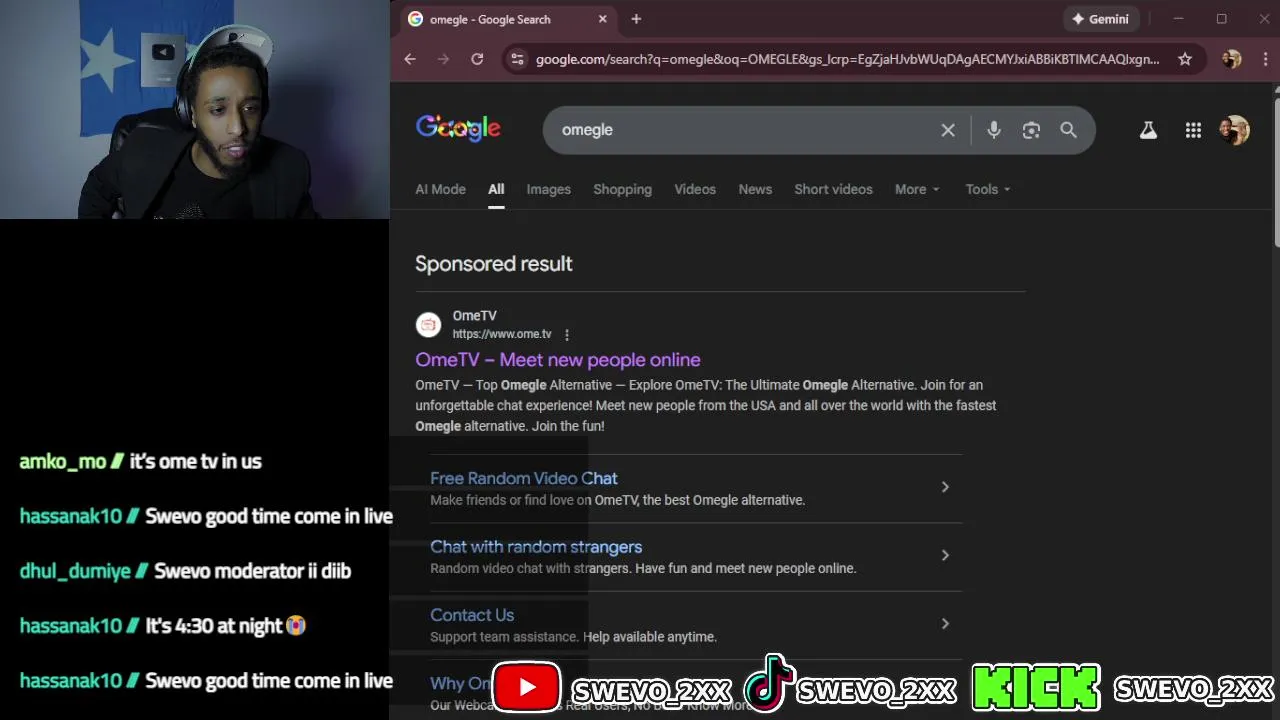Open the Contact Us sitelink

click(x=472, y=615)
